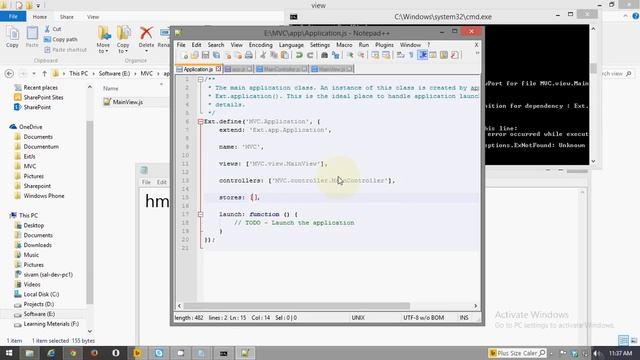Click the Save All icon in Notepad++ toolbar
This screenshot has width=640, height=360.
point(216,55)
